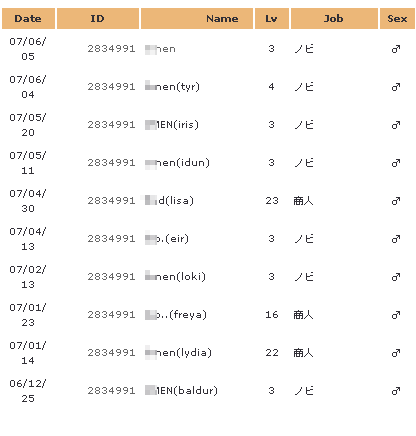
Task: Click the Lv column header
Action: (x=272, y=19)
